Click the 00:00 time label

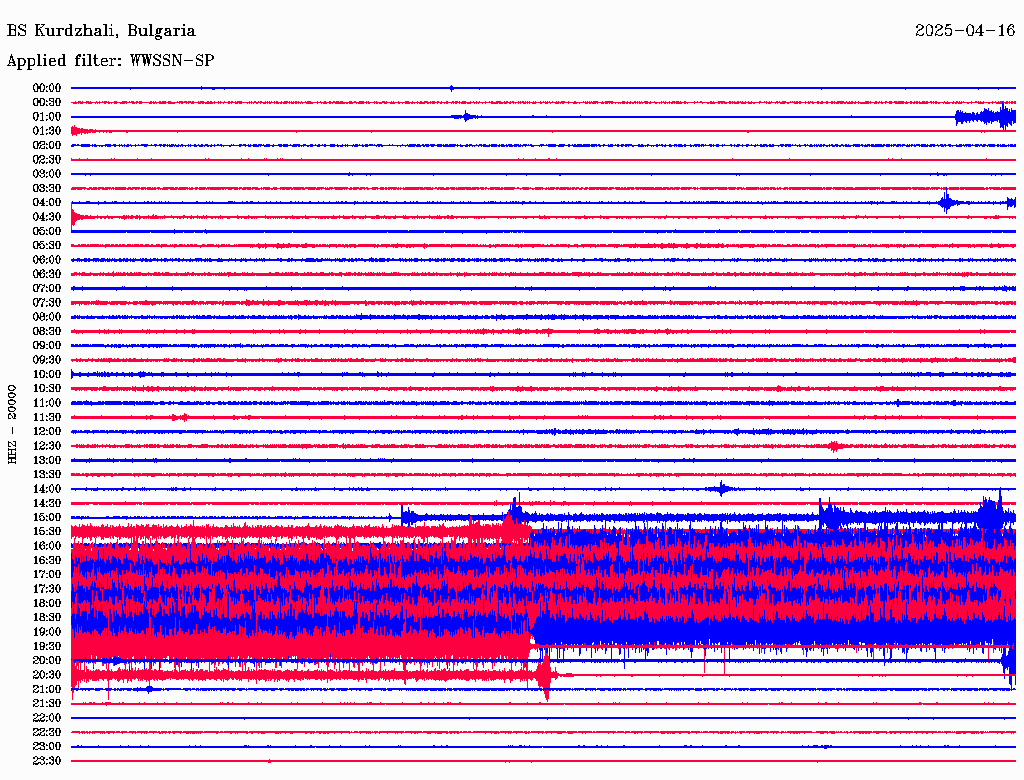[x=47, y=88]
